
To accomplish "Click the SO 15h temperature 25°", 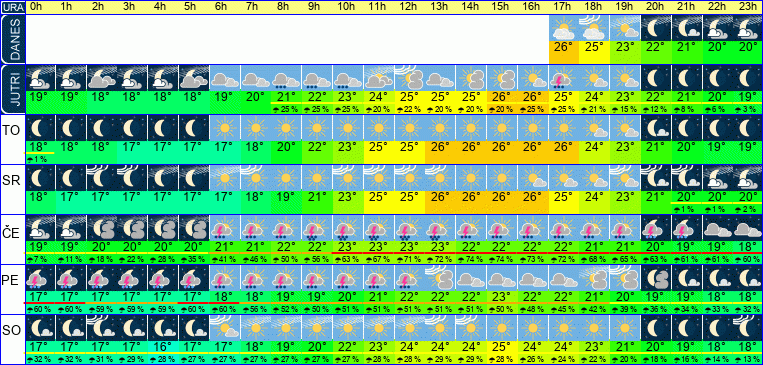I will [502, 347].
